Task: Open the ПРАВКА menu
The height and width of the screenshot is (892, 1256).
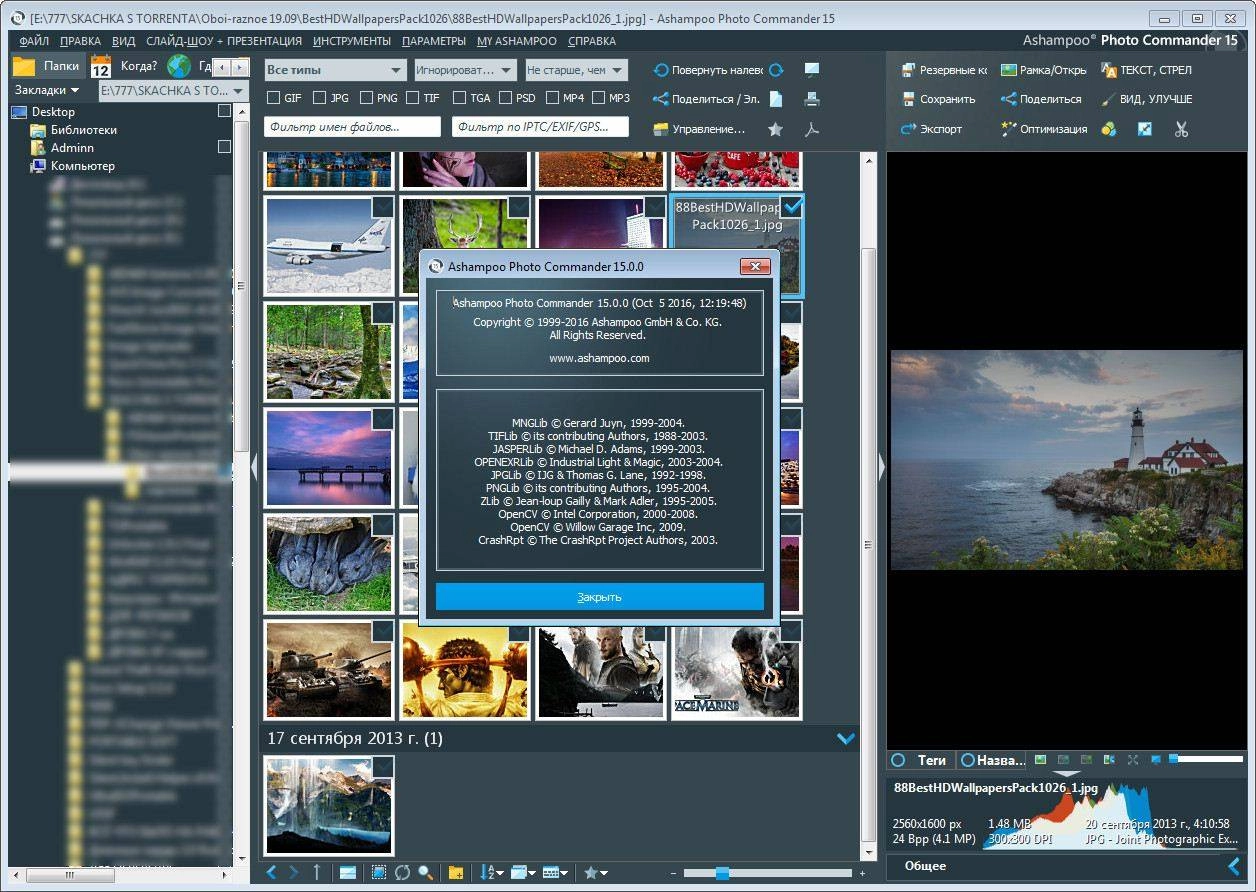Action: (80, 41)
